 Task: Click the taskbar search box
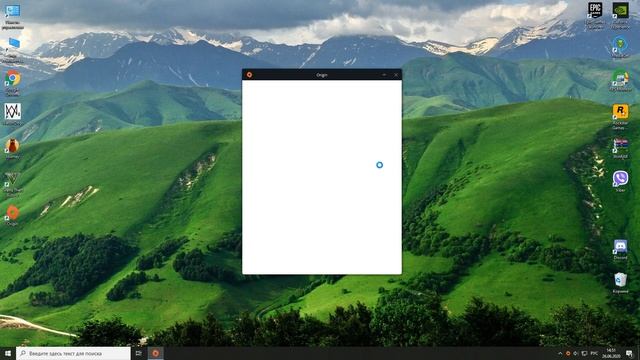point(73,353)
